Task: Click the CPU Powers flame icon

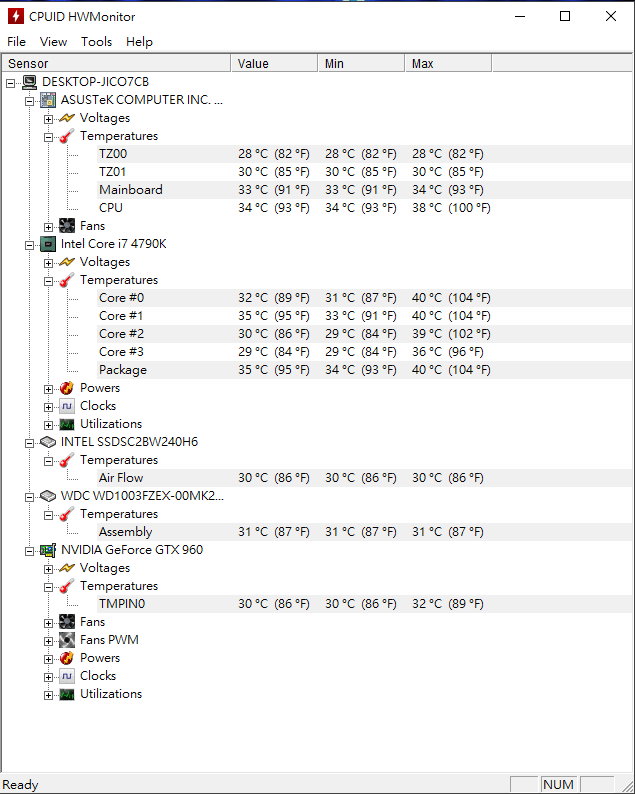Action: (x=67, y=388)
